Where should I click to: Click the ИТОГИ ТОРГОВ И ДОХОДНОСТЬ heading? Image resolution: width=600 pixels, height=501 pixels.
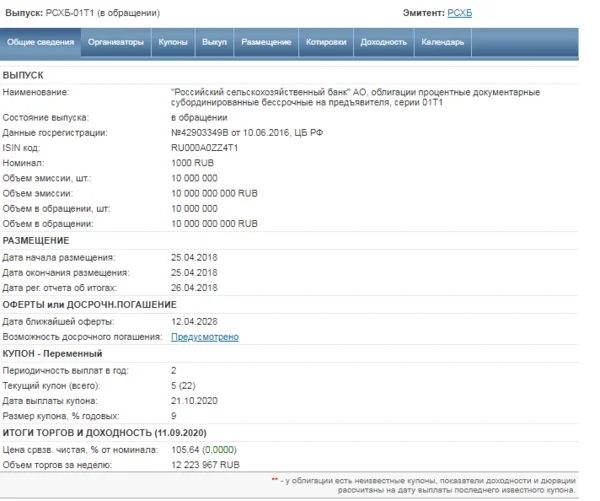(104, 433)
